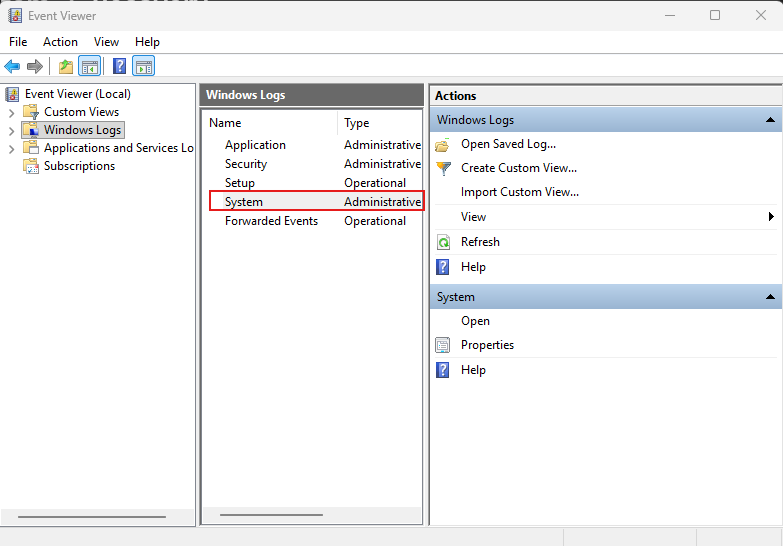Toggle the Show/Hide Console Tree toolbar icon
The width and height of the screenshot is (783, 546).
click(90, 66)
